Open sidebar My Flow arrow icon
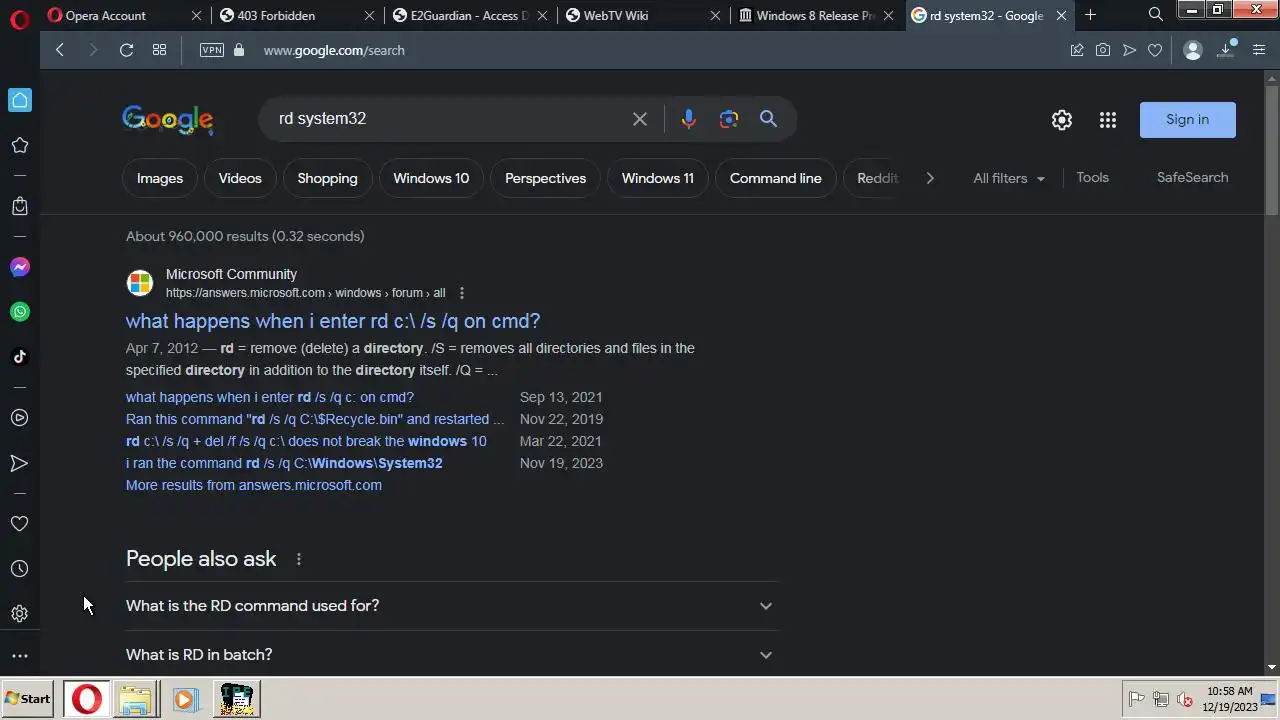This screenshot has width=1280, height=720. click(x=20, y=463)
